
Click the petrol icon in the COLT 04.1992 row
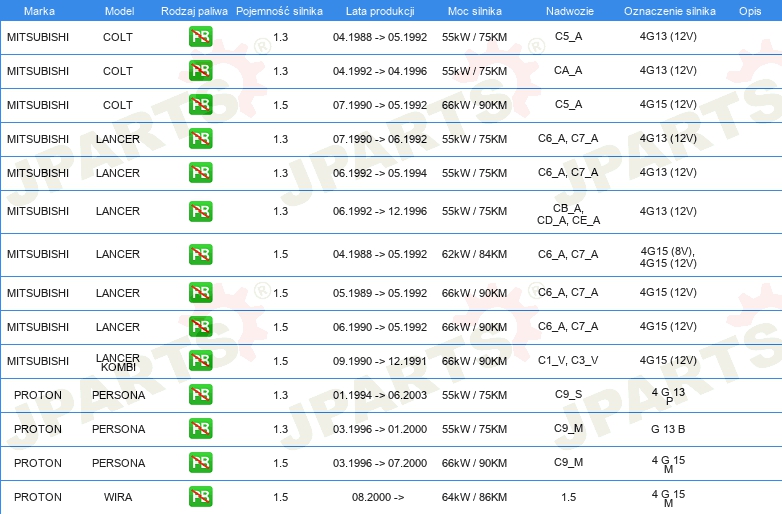(200, 71)
